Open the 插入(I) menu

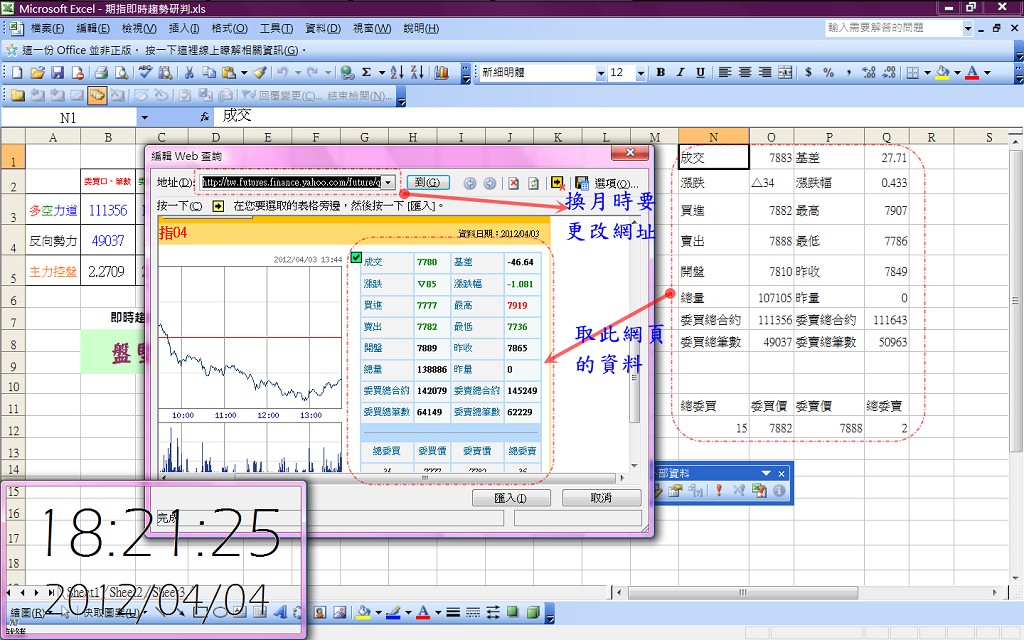[x=184, y=29]
